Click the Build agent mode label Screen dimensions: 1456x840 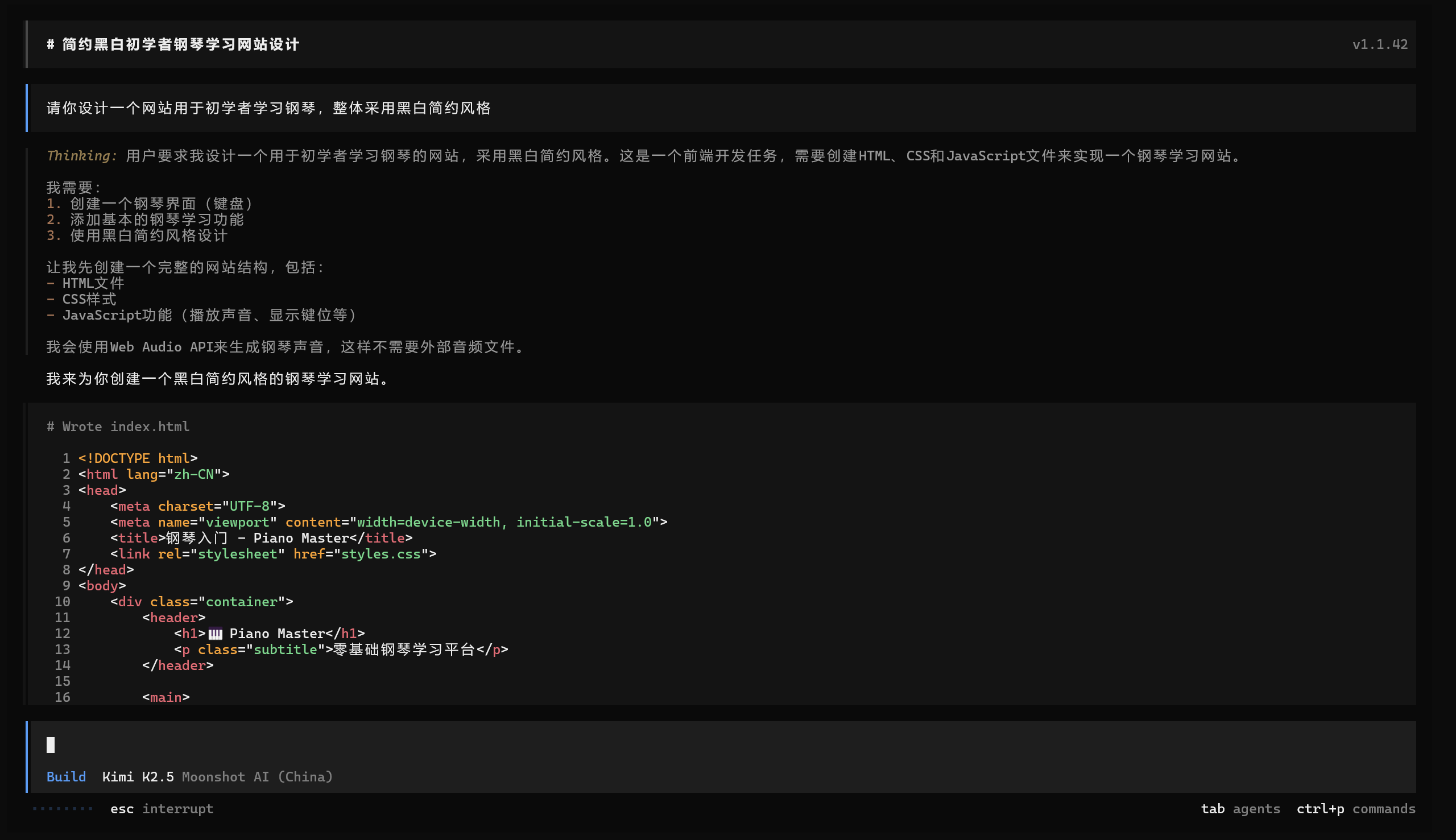[66, 776]
